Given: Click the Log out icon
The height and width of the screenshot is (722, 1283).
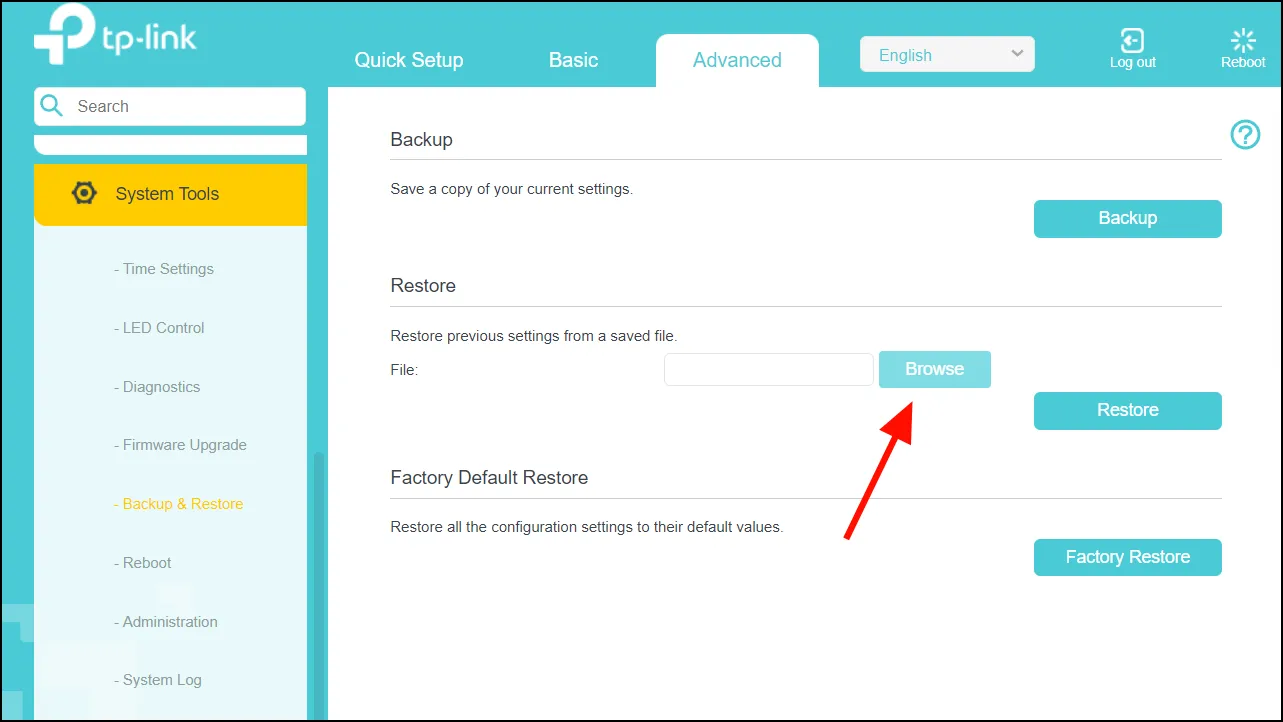Looking at the screenshot, I should point(1132,41).
